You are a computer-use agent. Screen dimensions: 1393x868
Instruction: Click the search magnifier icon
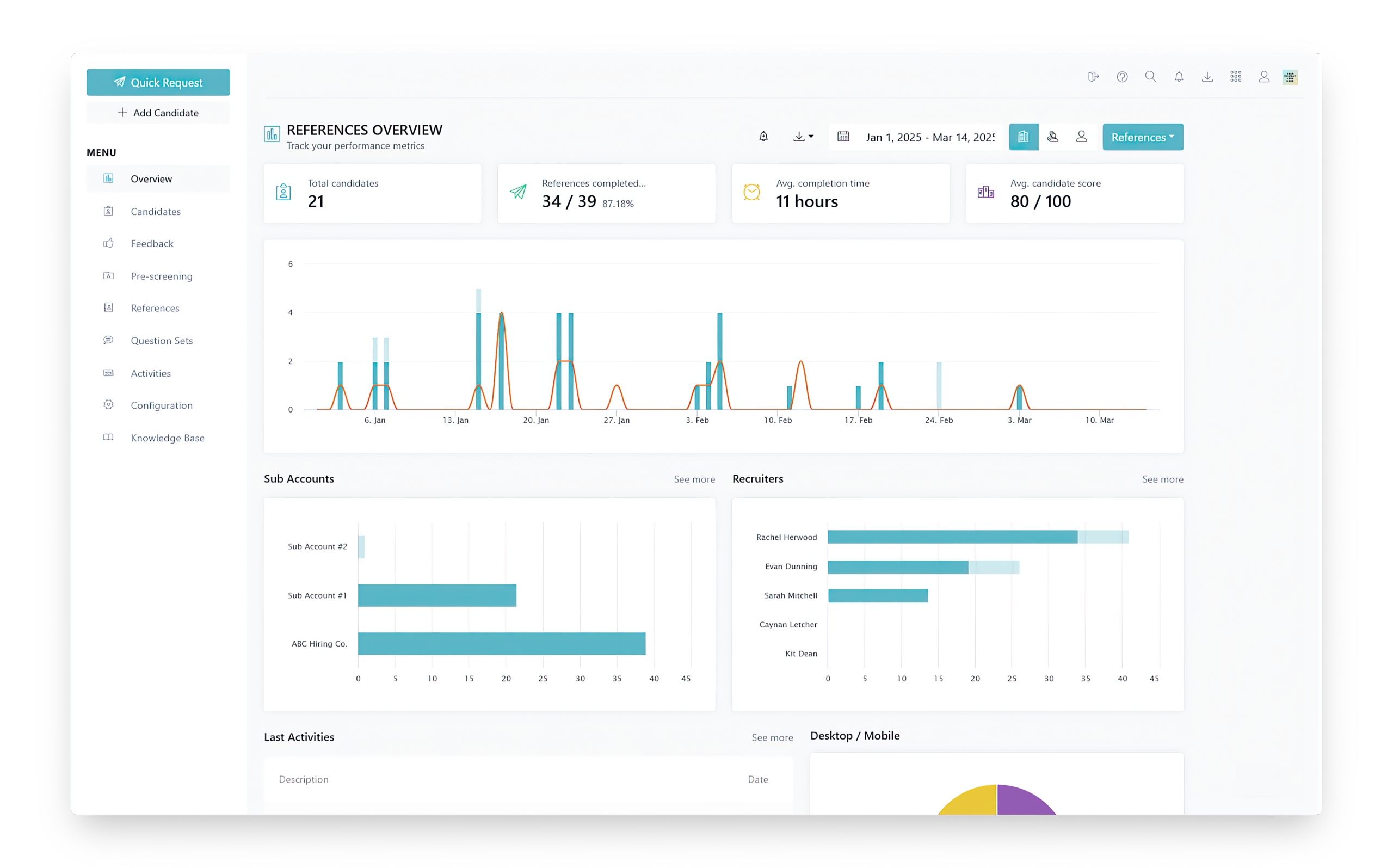(1150, 77)
